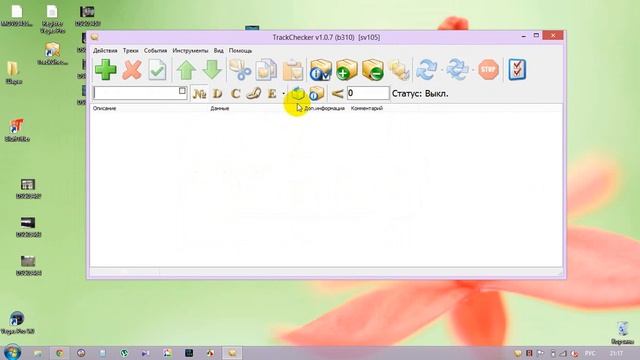
Task: Click the system tray clock
Action: click(616, 353)
